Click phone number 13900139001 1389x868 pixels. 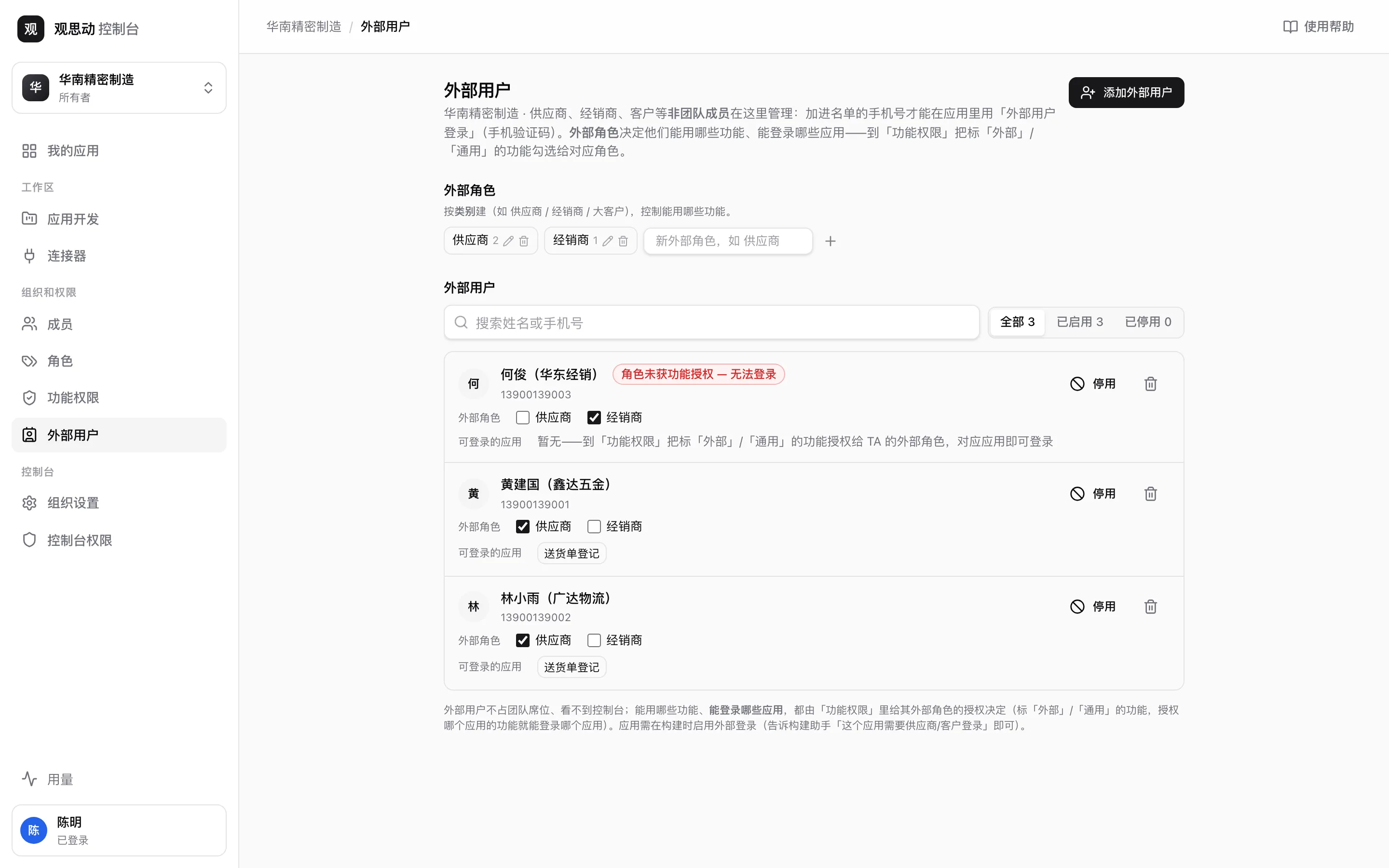(x=535, y=504)
